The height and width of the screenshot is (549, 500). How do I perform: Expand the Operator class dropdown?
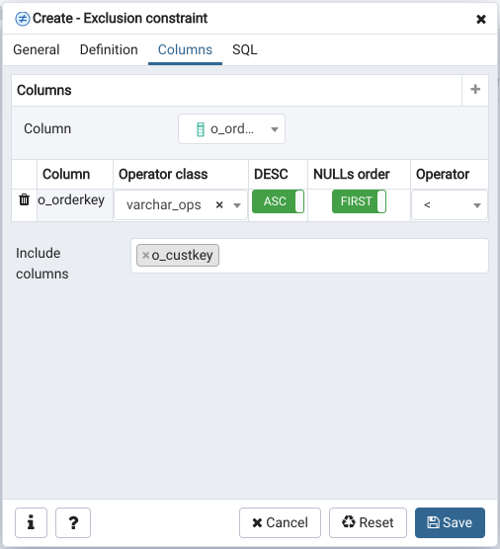click(x=237, y=205)
